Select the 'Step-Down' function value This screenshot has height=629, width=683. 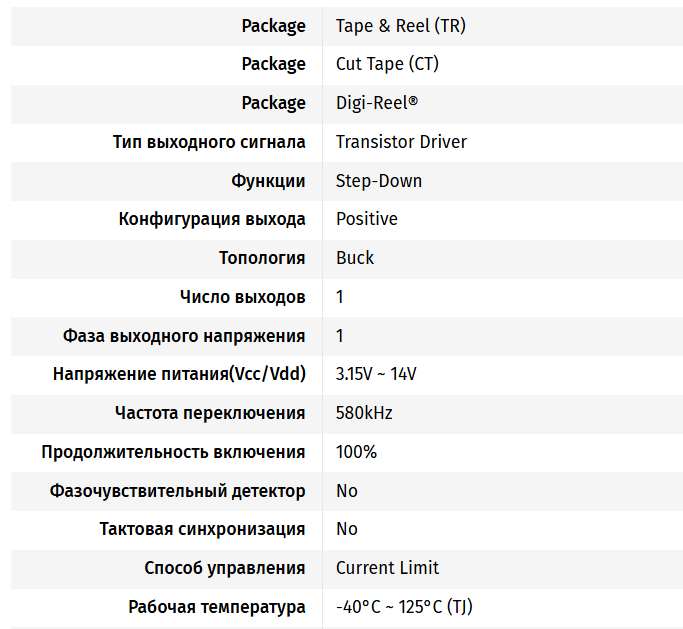(x=379, y=181)
